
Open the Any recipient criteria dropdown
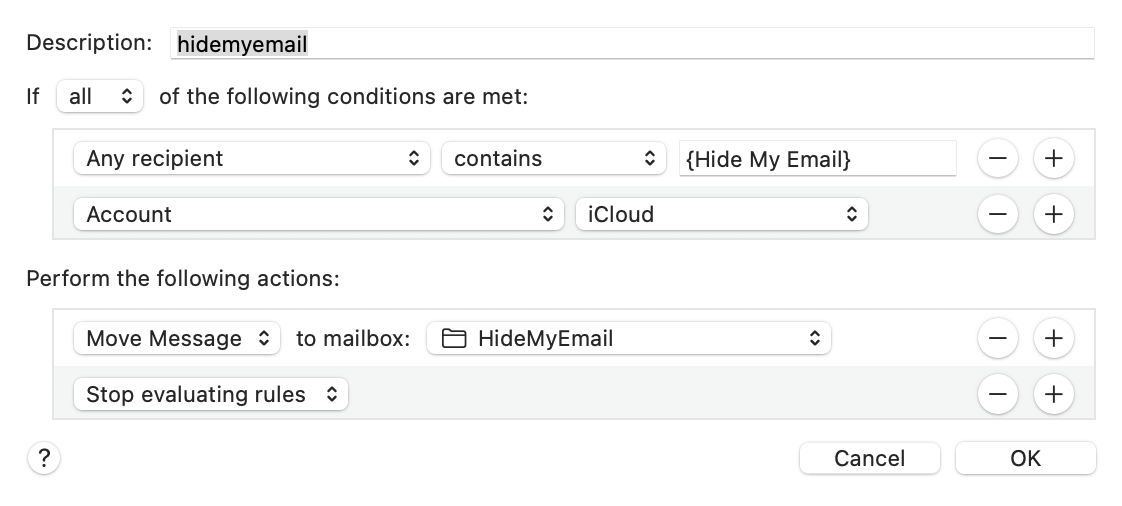252,158
